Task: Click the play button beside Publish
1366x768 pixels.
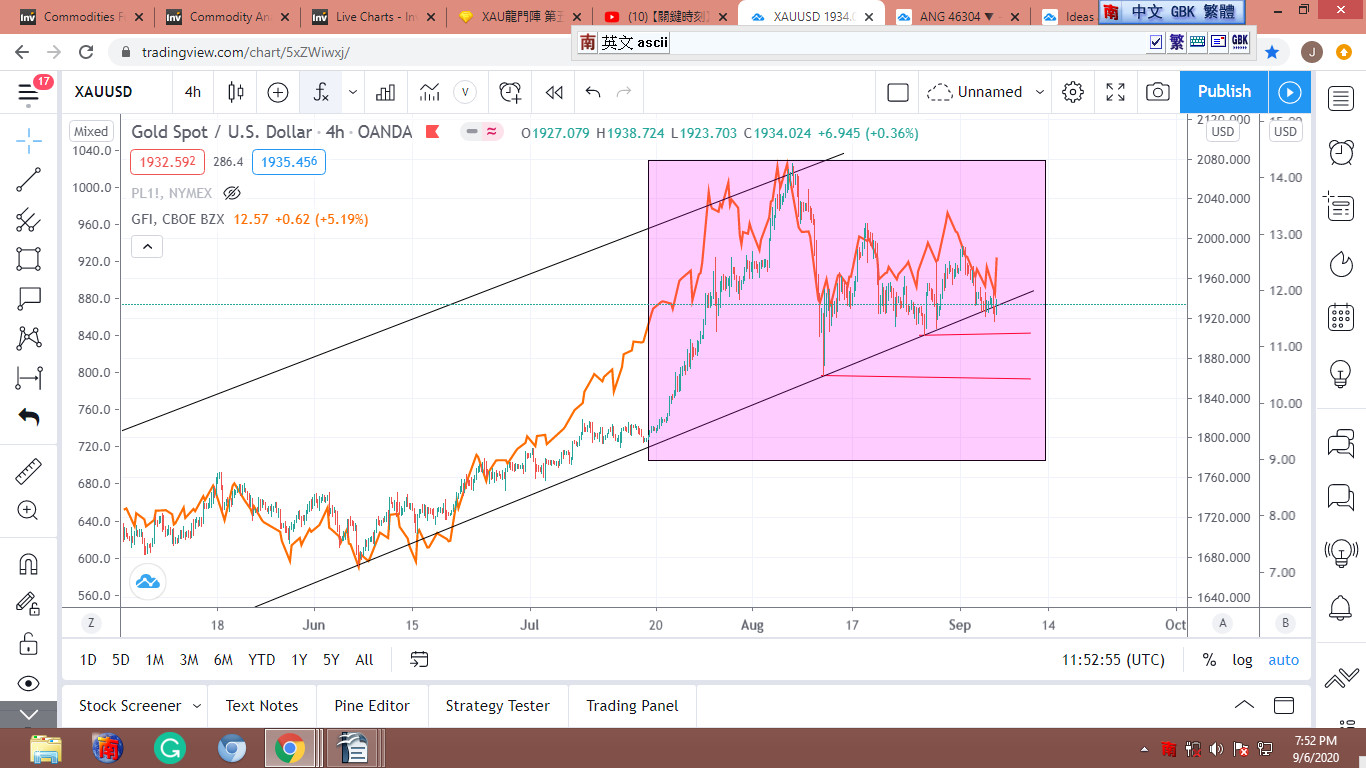Action: click(x=1289, y=92)
